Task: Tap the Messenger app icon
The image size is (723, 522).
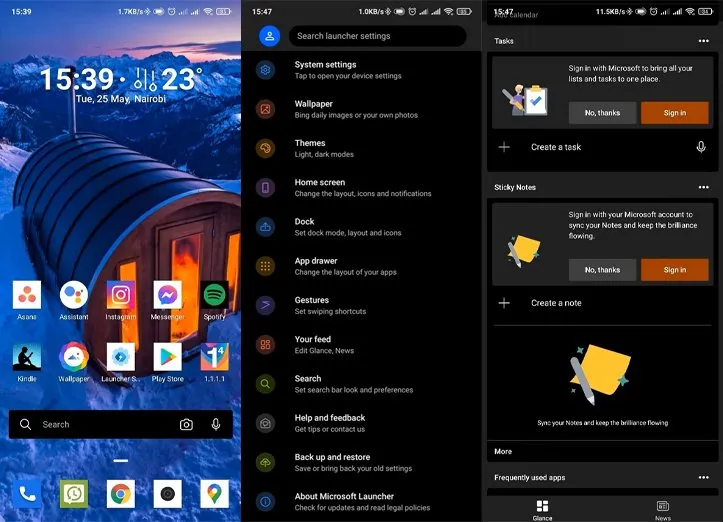Action: [167, 295]
